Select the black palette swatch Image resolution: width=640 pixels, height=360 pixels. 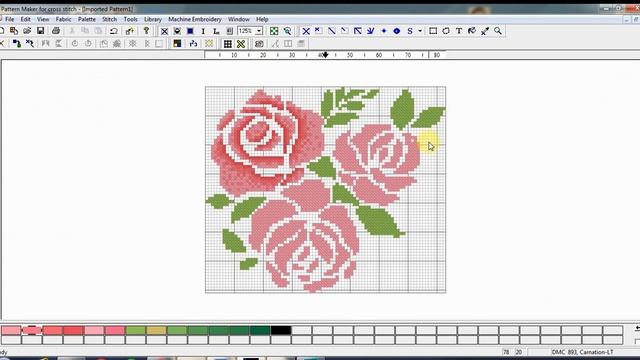click(x=281, y=330)
